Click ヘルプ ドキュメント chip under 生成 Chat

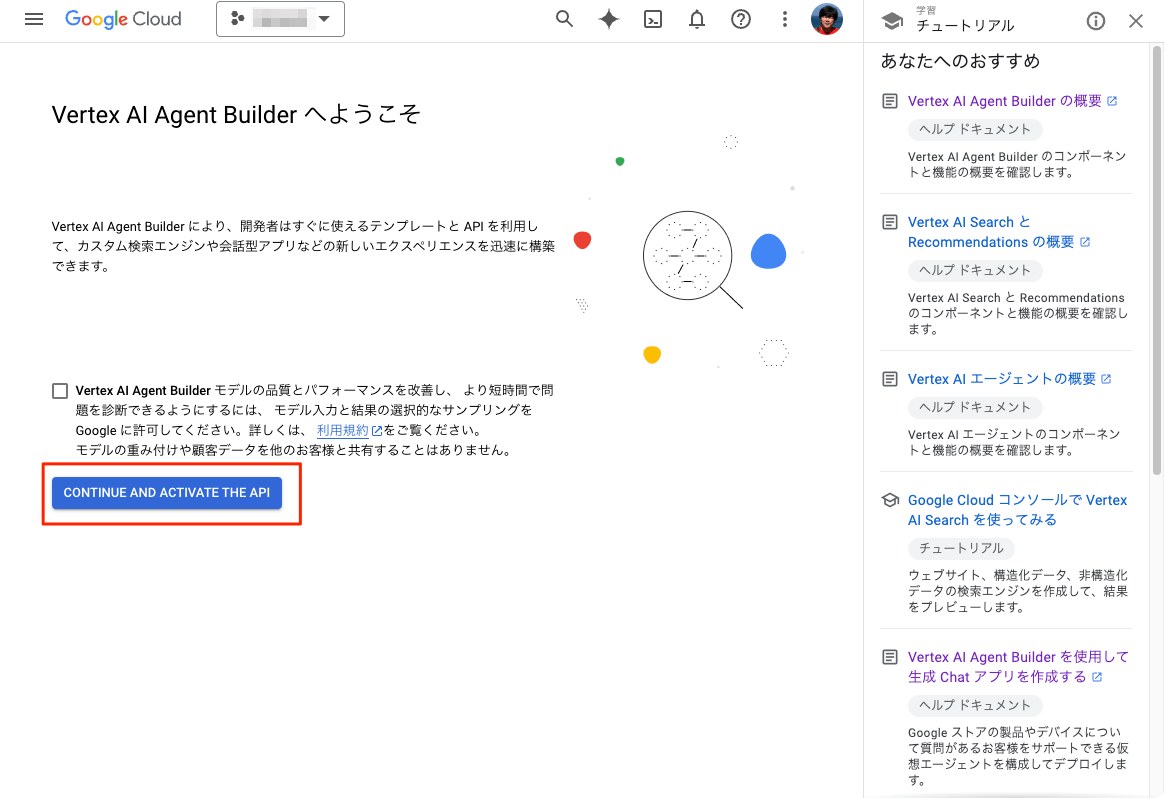(975, 705)
